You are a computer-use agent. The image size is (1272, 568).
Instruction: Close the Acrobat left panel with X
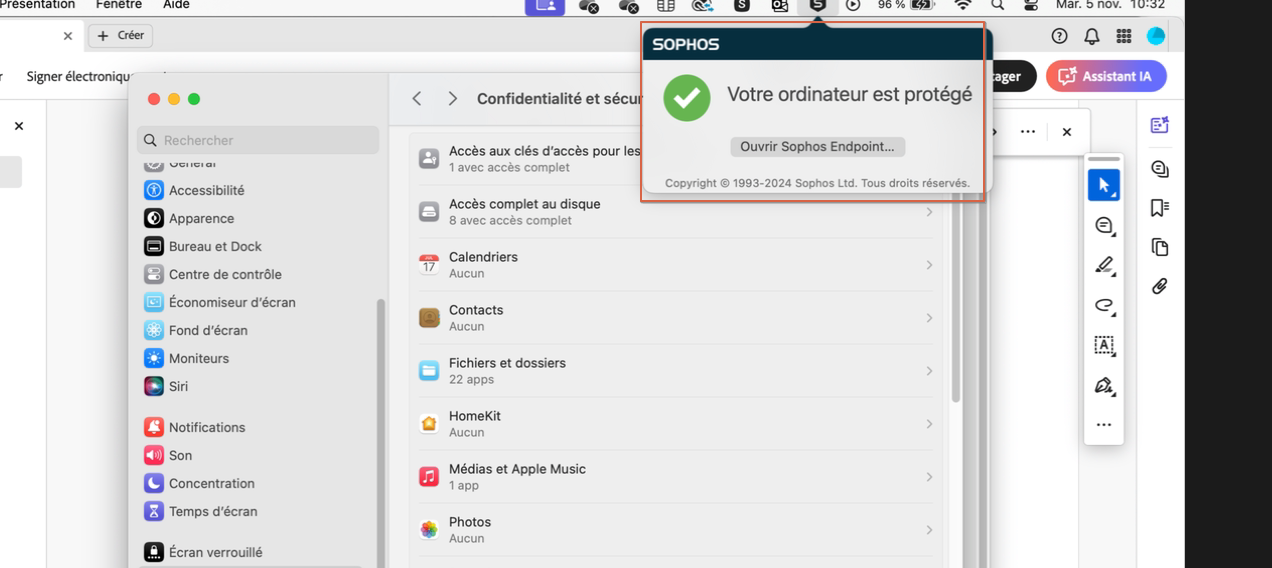tap(19, 126)
